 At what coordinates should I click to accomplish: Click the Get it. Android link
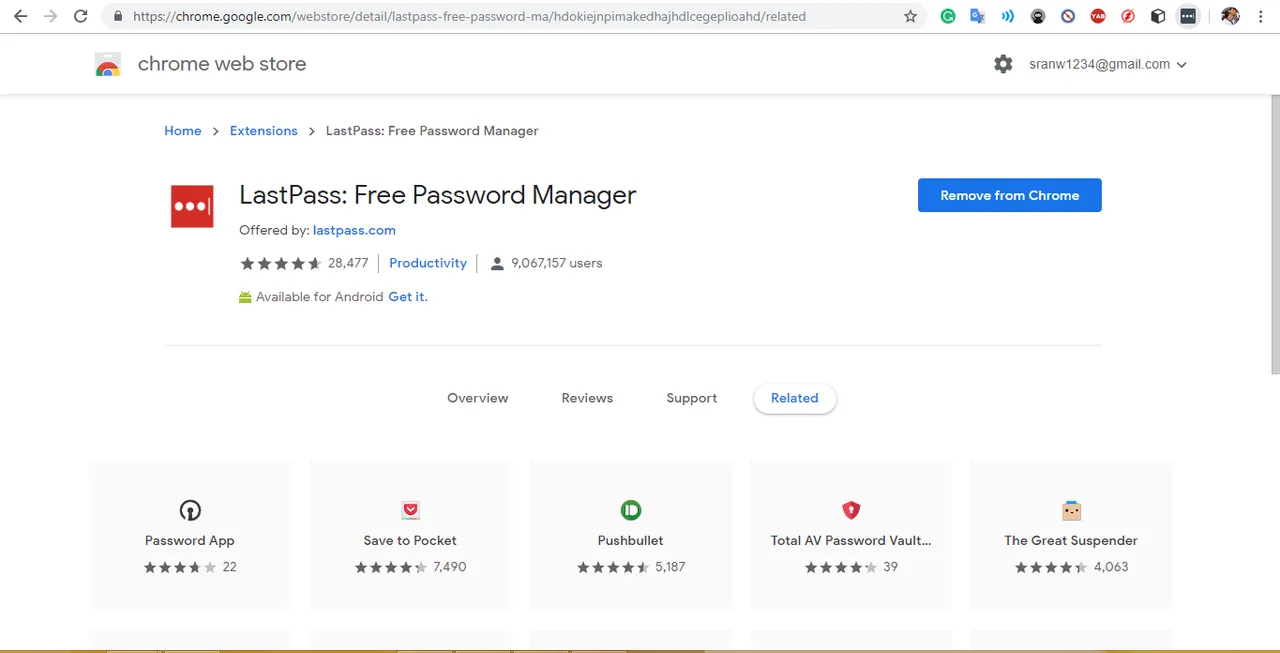pyautogui.click(x=408, y=297)
